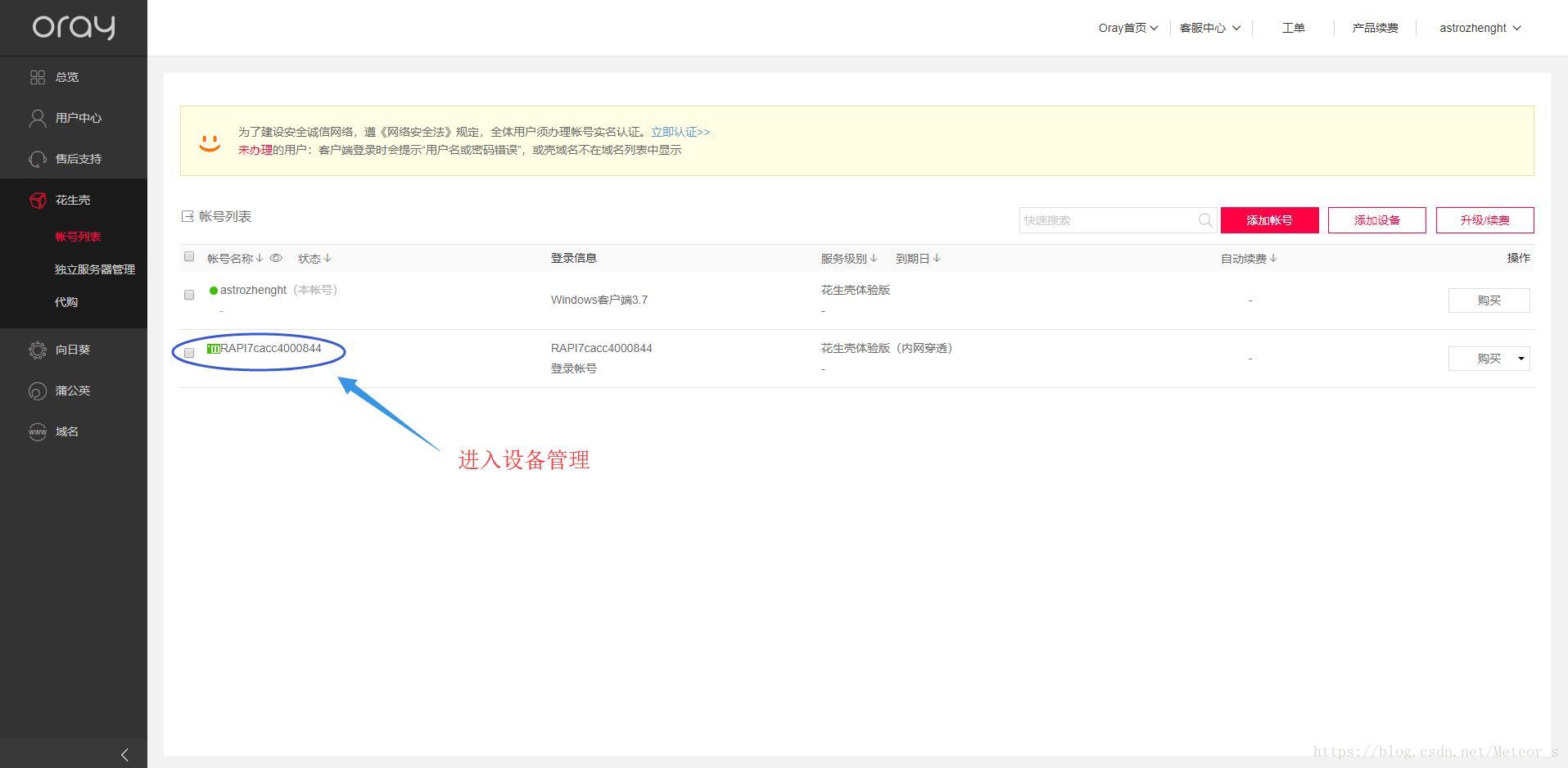Image resolution: width=1568 pixels, height=768 pixels.
Task: Click the green device icon beside RAPI7cacc4000844
Action: [214, 349]
